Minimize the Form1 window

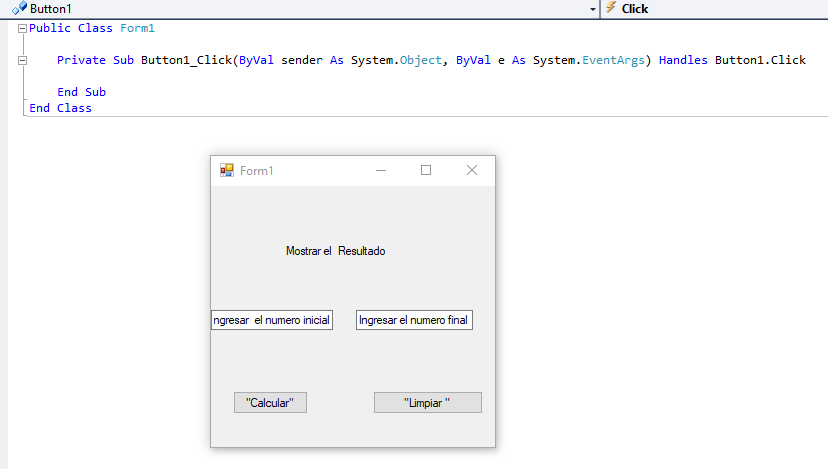click(x=381, y=171)
